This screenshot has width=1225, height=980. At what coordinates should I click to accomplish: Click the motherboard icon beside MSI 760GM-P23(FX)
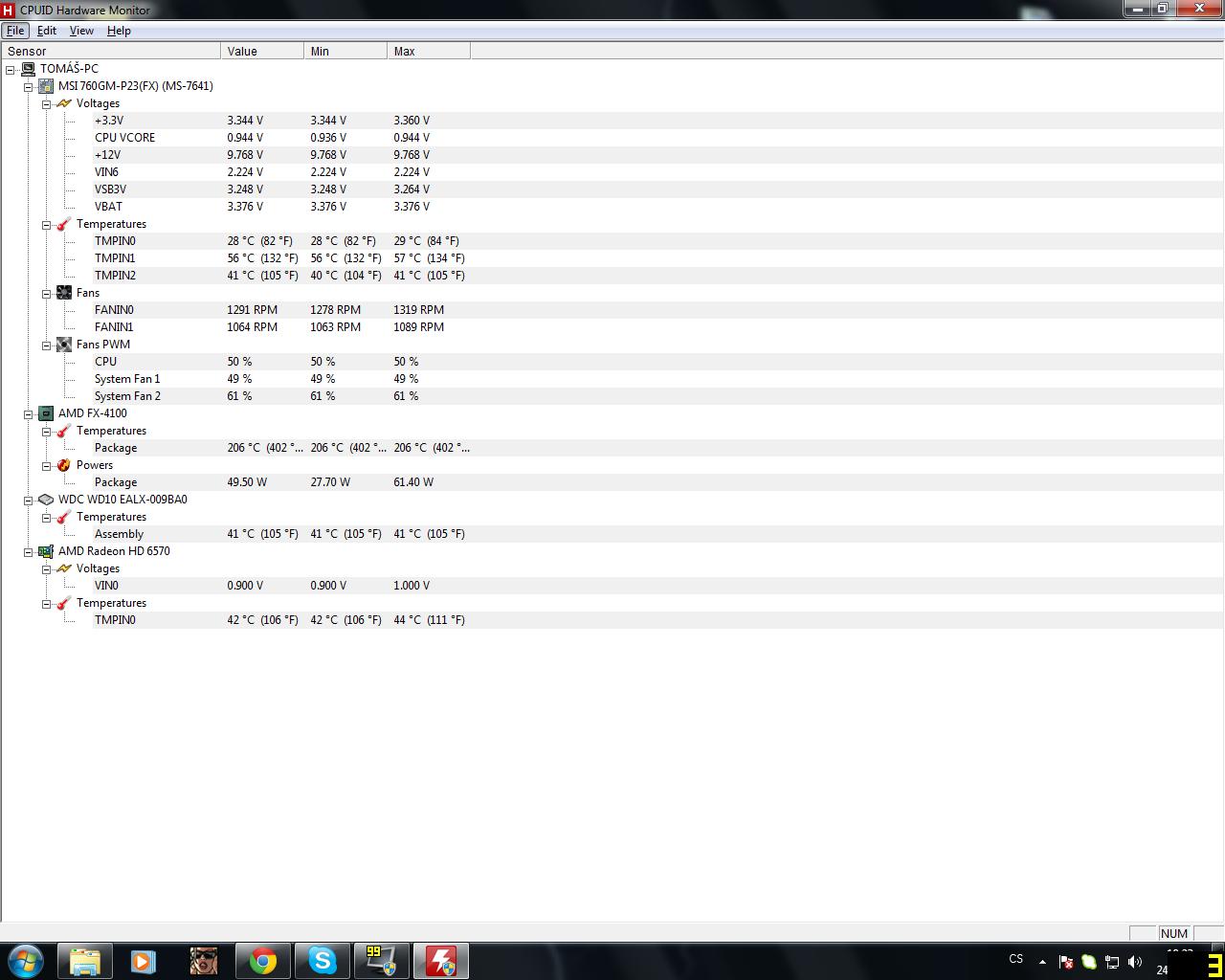(46, 86)
